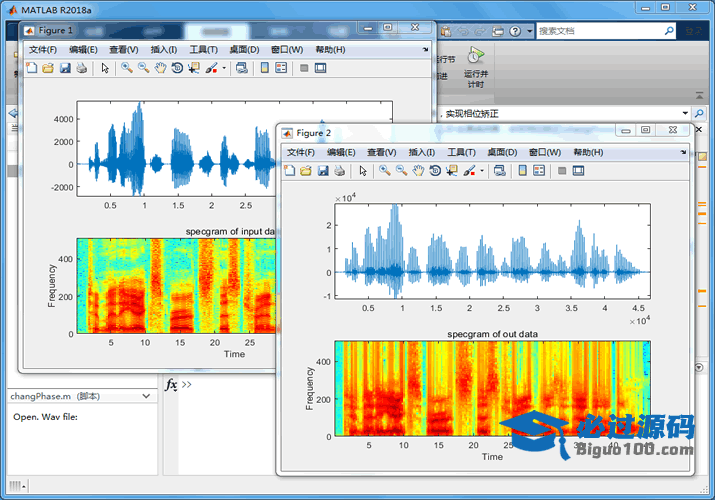Open 编辑(E) menu in Figure 1
The width and height of the screenshot is (715, 500).
tap(83, 50)
